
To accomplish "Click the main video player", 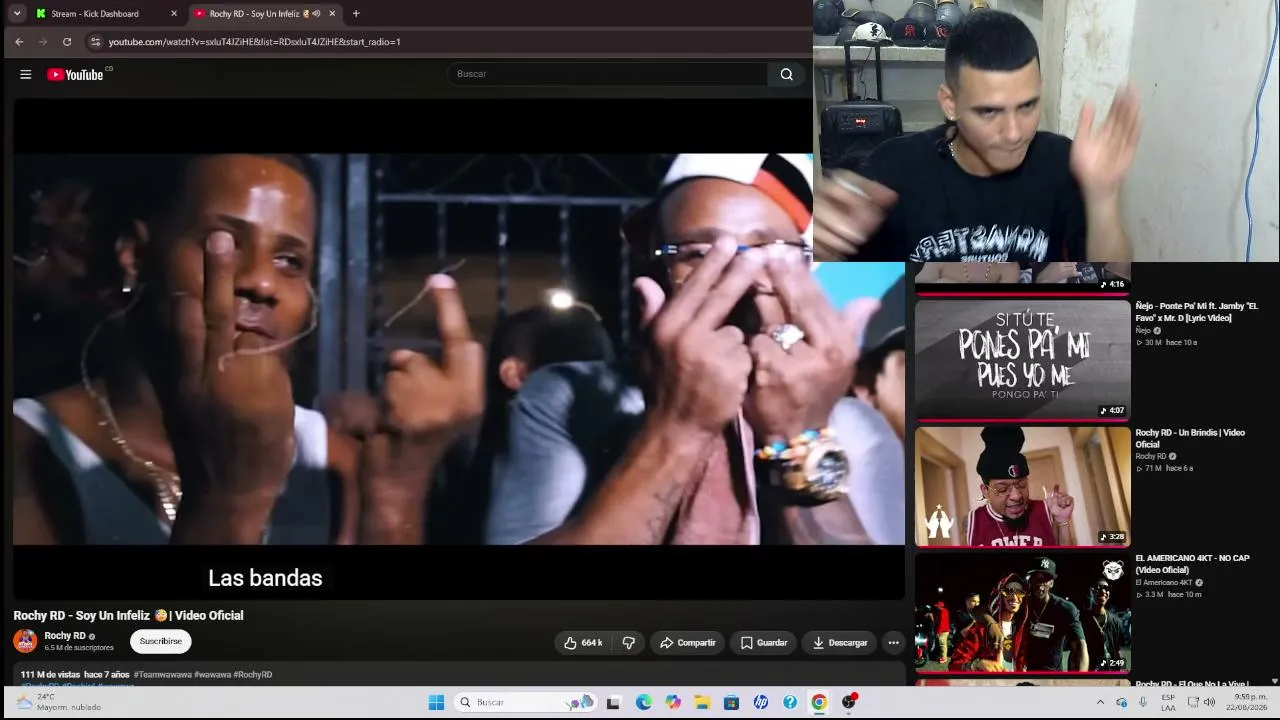I will (459, 349).
